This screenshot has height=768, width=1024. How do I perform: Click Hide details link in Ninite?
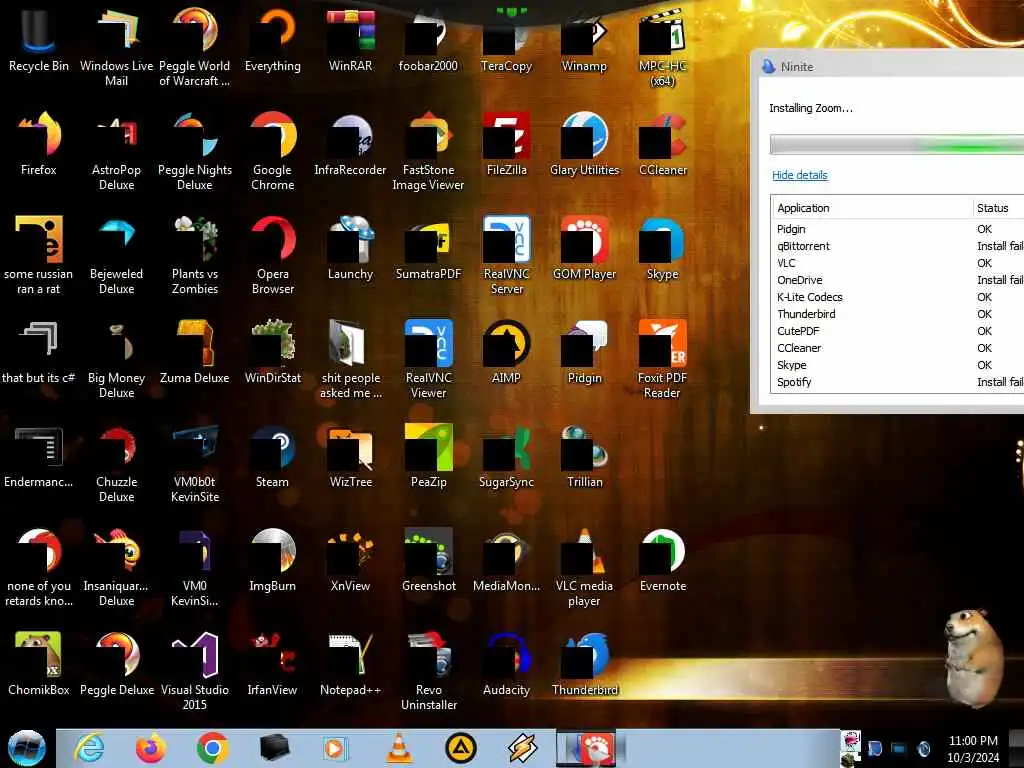pos(799,175)
